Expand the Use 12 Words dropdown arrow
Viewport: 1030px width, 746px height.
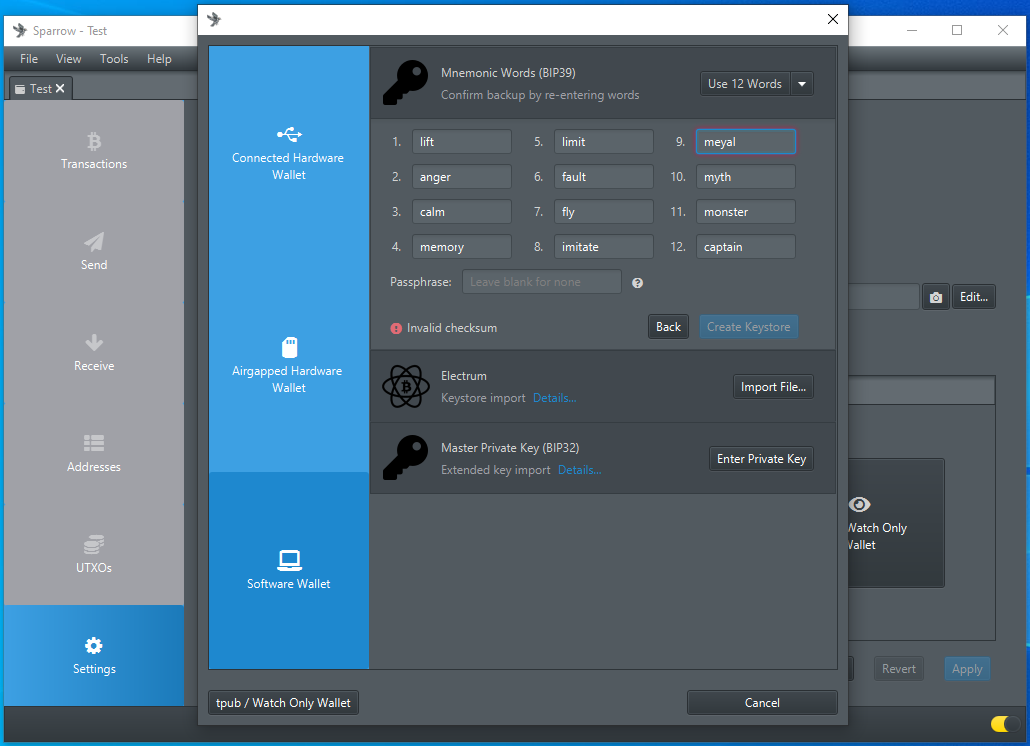[802, 84]
